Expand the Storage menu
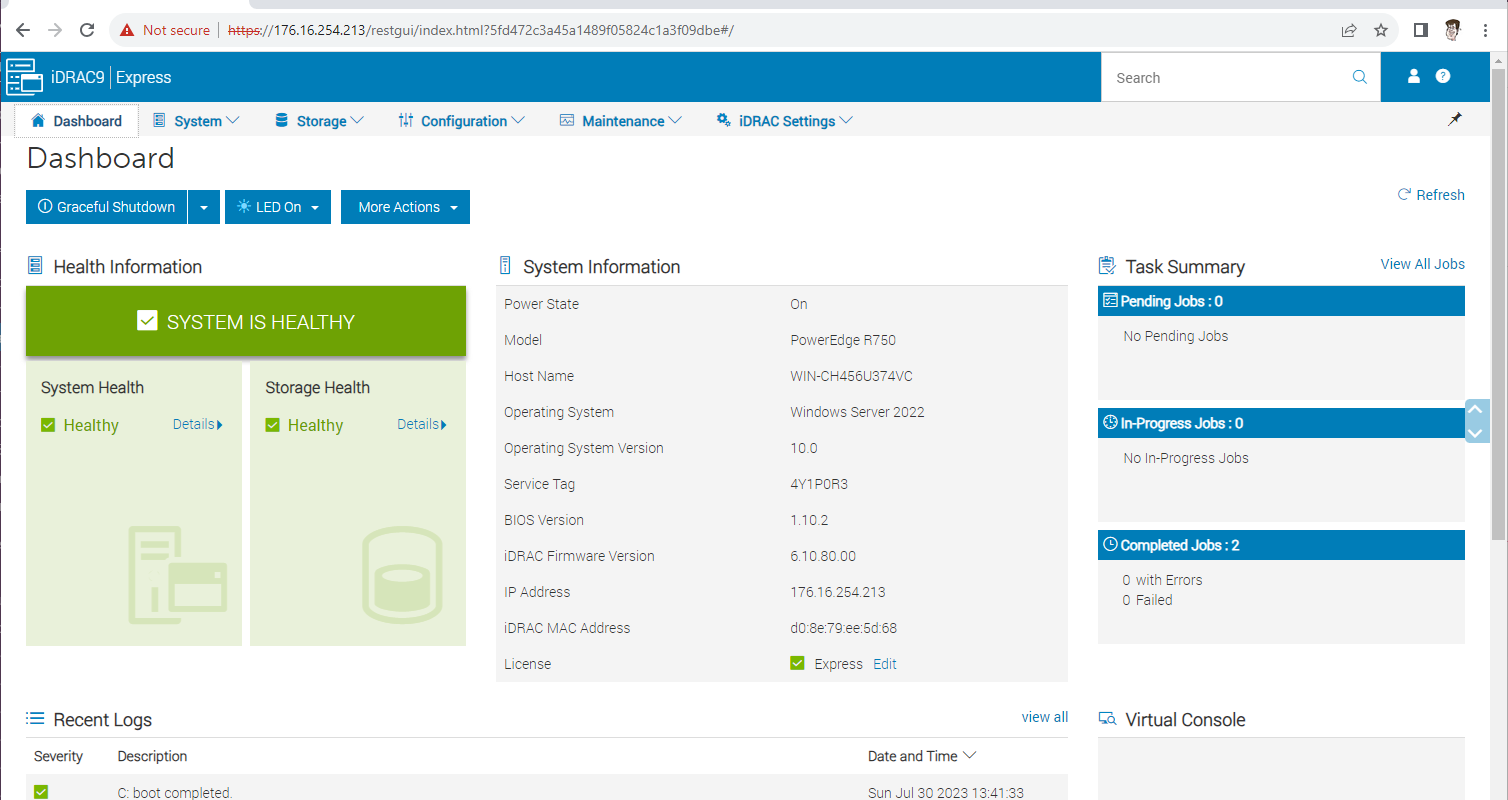 [319, 120]
